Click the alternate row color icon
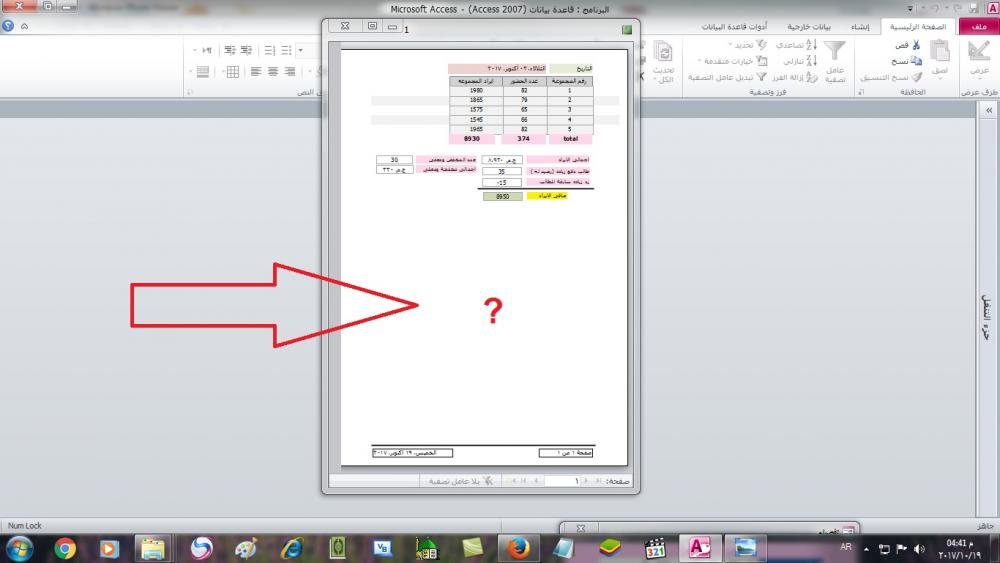 203,71
